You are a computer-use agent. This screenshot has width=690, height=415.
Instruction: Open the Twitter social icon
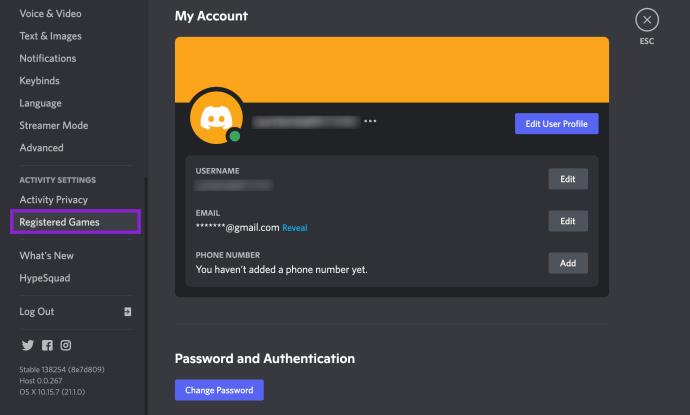pos(28,345)
